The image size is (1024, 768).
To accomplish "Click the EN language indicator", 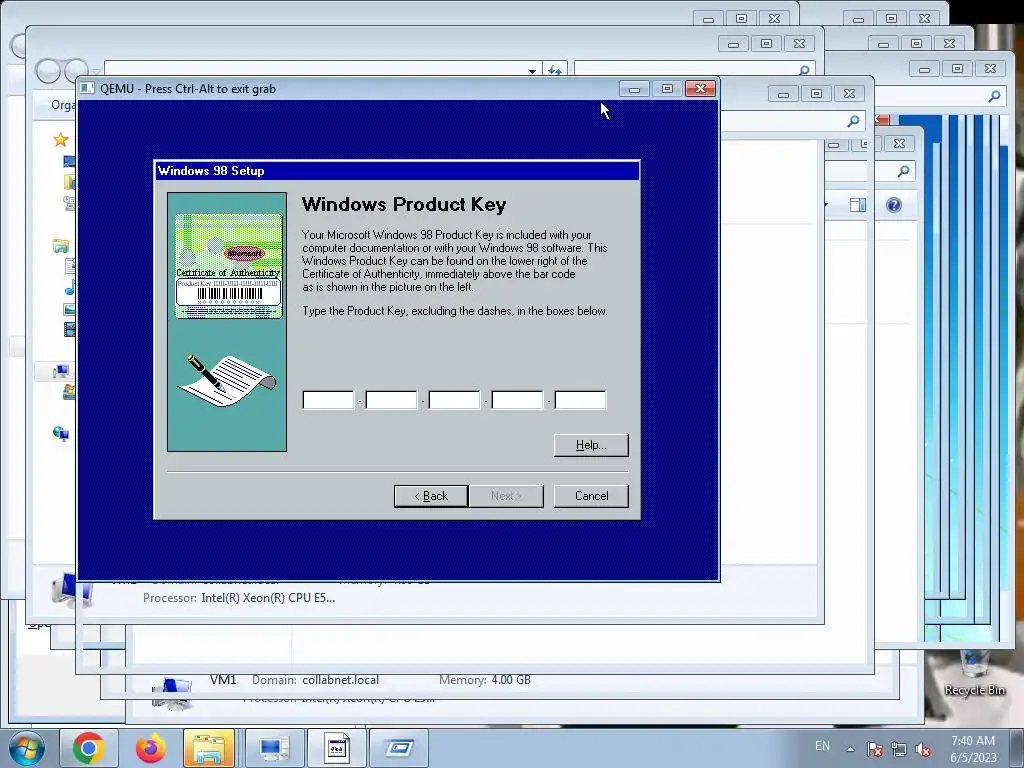I will pyautogui.click(x=822, y=746).
